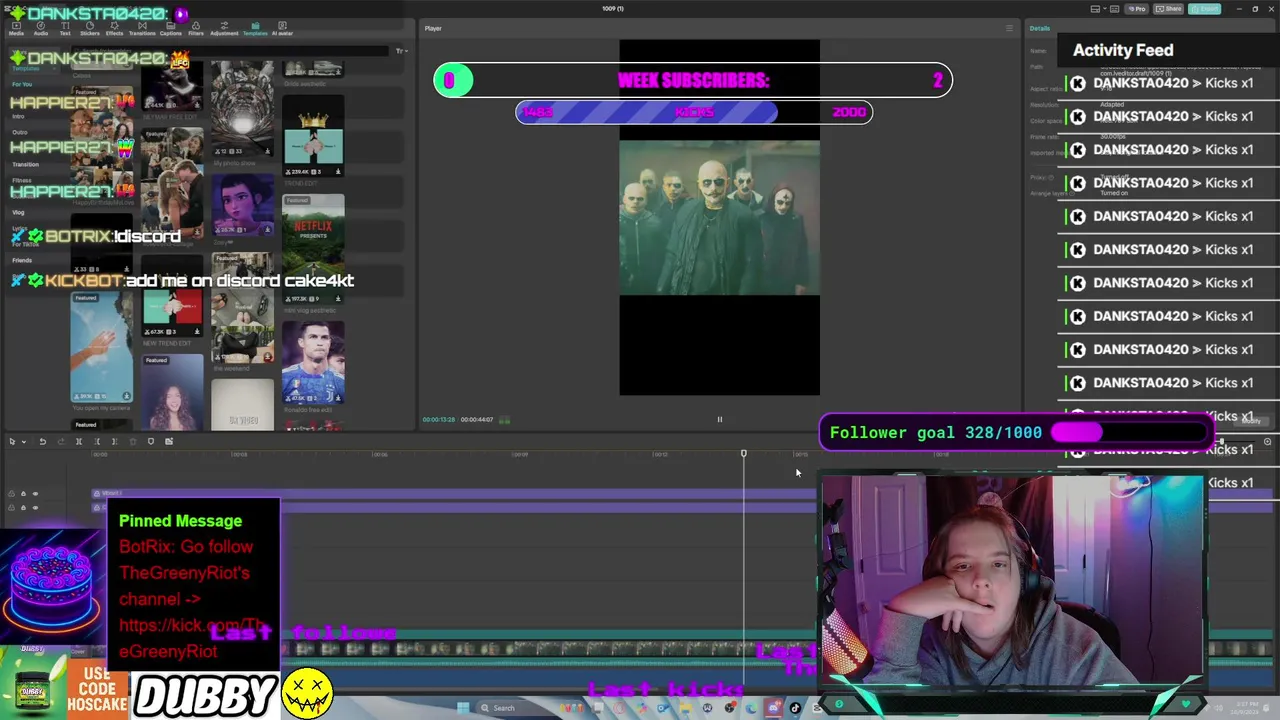Toggle visibility eye on first text track

35,494
